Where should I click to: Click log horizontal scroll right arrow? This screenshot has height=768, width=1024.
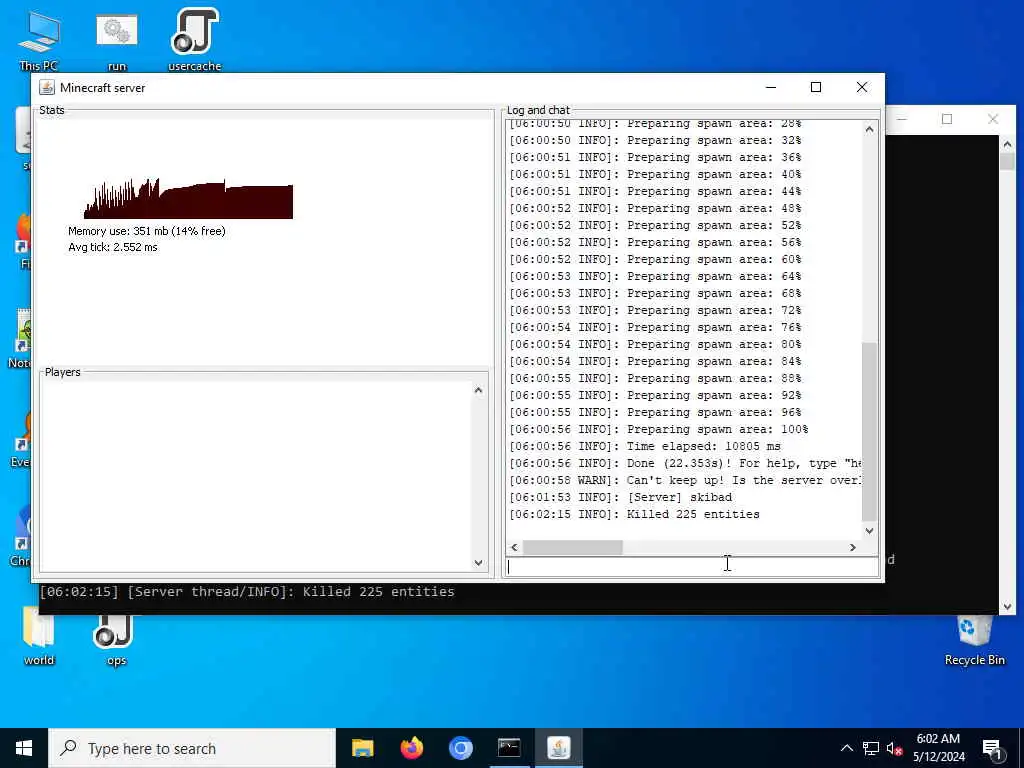[852, 547]
